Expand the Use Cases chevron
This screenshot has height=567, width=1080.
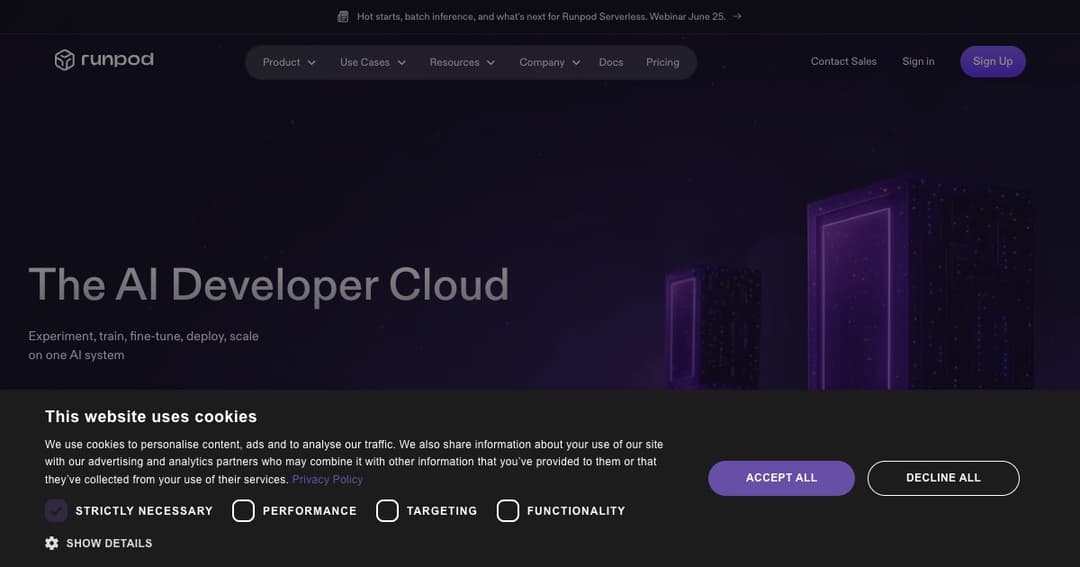tap(402, 63)
